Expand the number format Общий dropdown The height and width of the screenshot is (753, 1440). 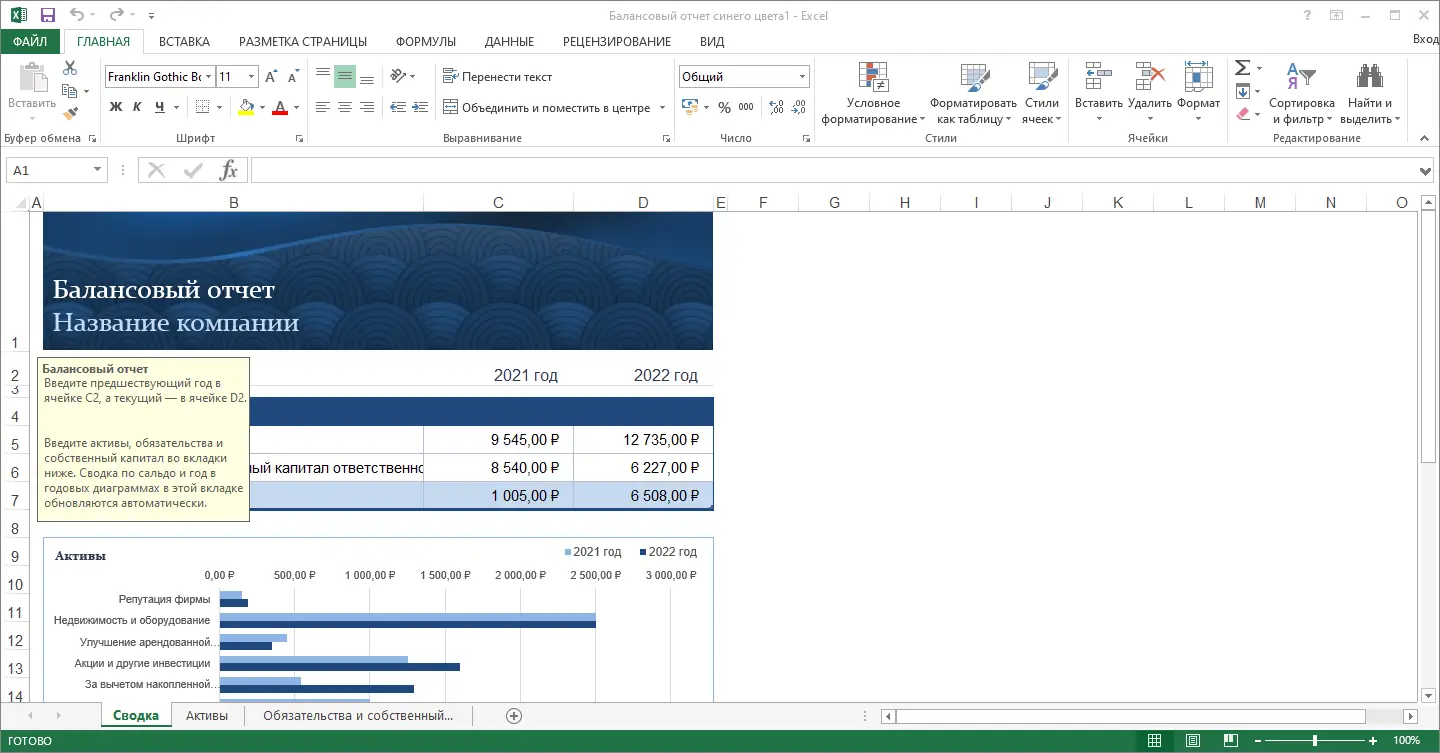coord(802,77)
